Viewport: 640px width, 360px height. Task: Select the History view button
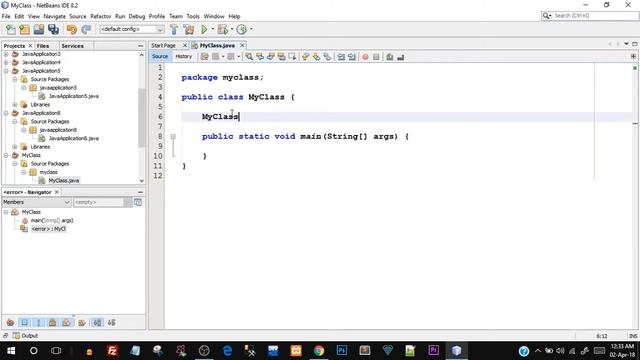[184, 56]
